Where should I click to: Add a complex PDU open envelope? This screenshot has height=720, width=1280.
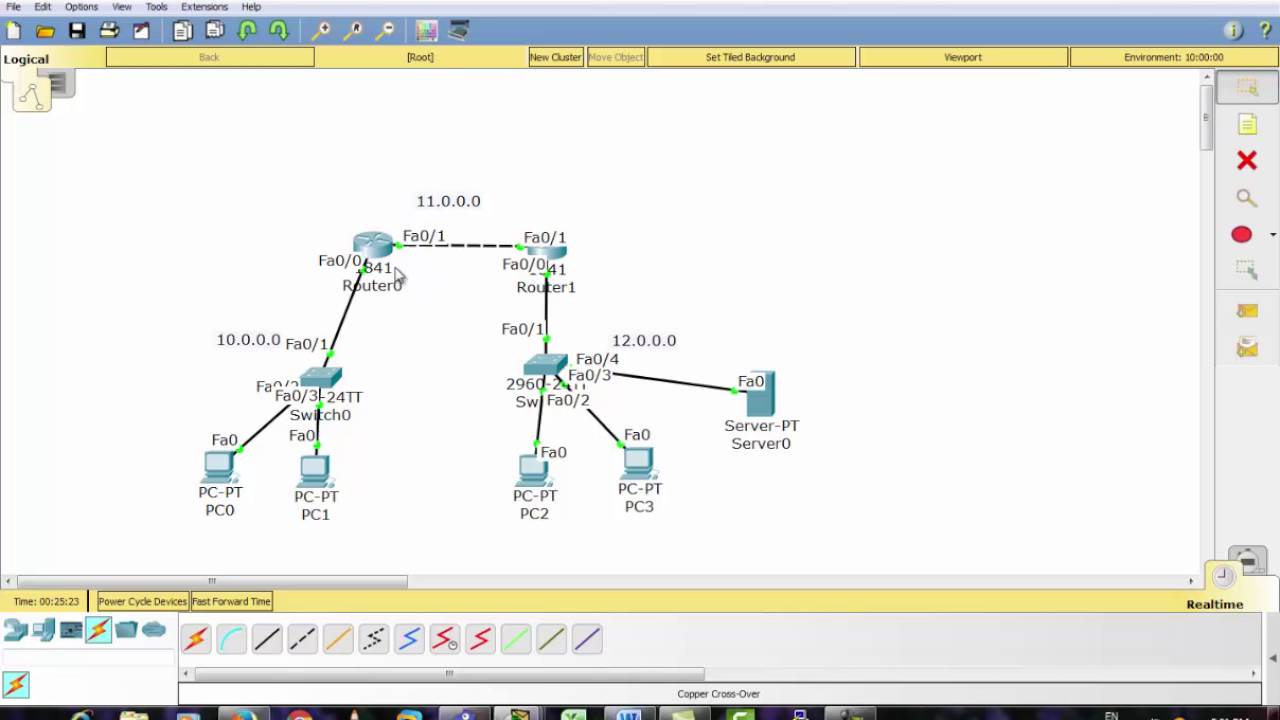1247,347
